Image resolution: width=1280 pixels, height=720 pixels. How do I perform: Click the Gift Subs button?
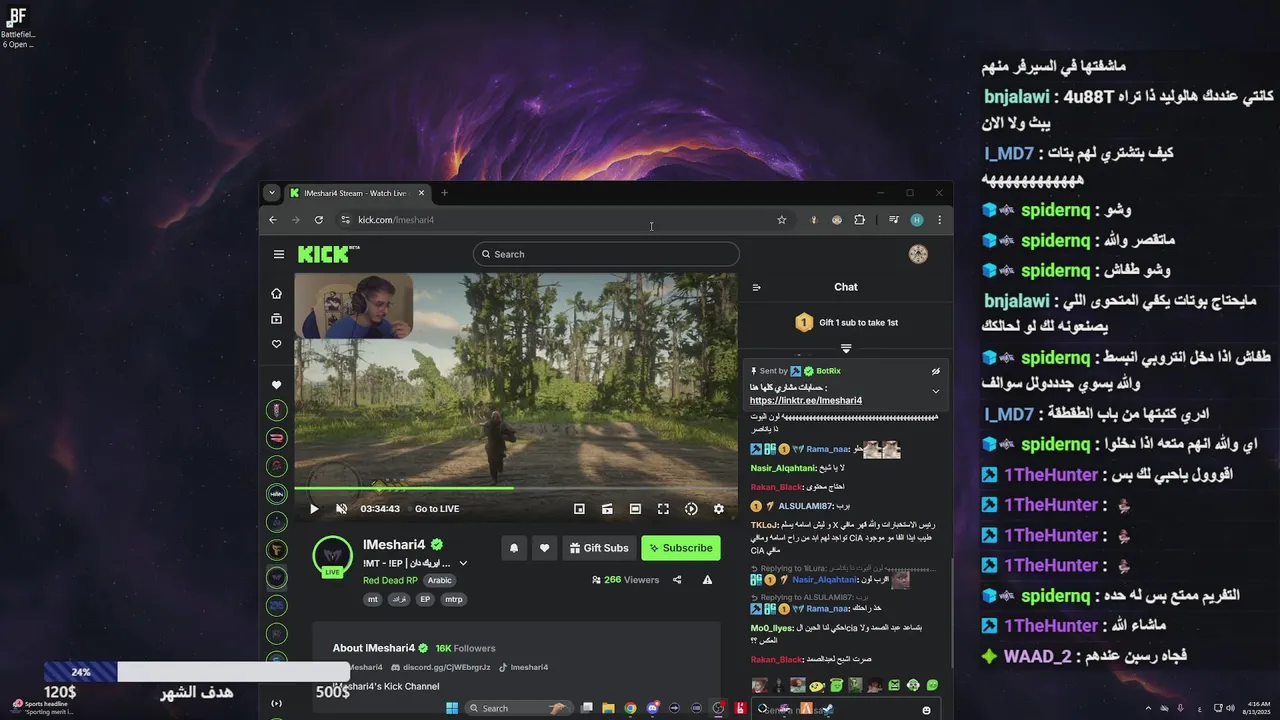tap(599, 548)
